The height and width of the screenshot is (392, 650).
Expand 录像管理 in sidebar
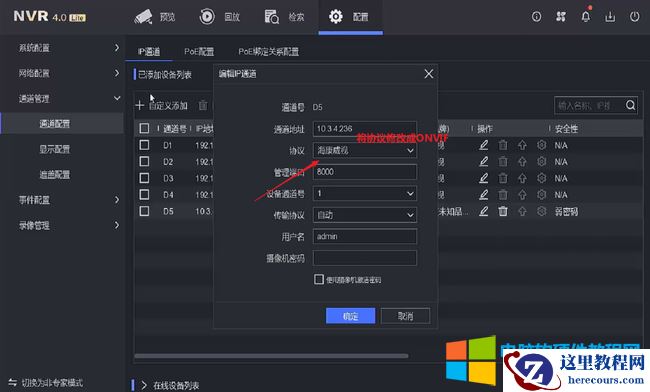coord(62,225)
